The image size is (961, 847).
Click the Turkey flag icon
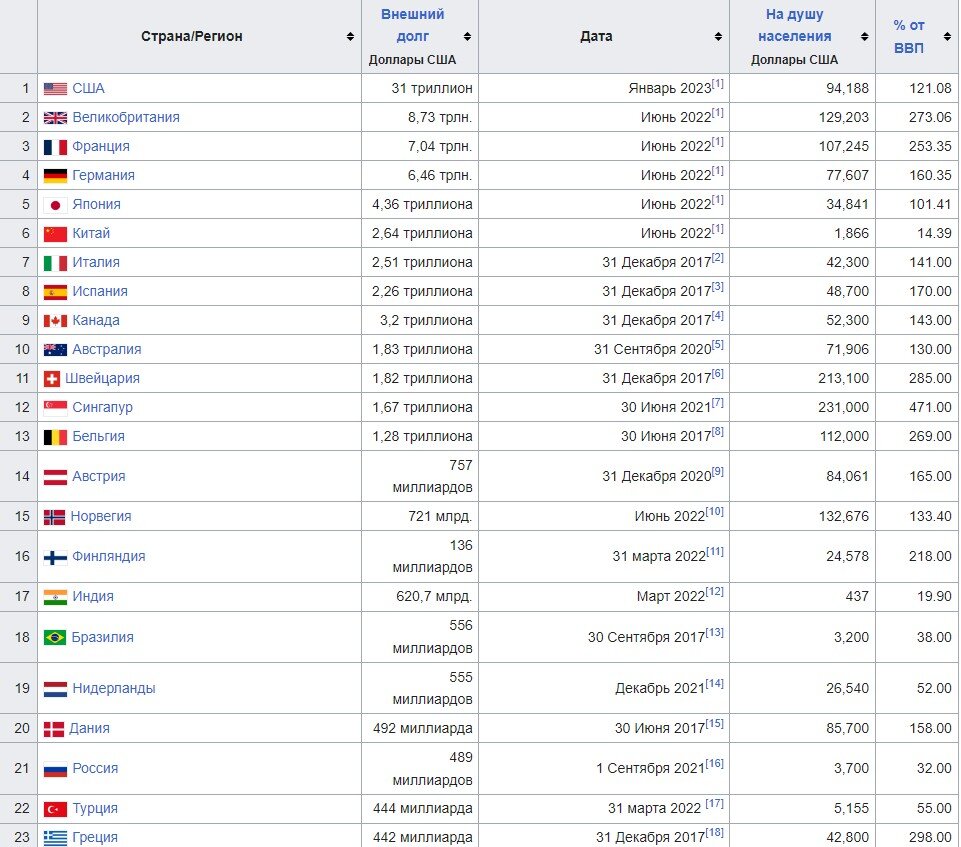(x=55, y=809)
